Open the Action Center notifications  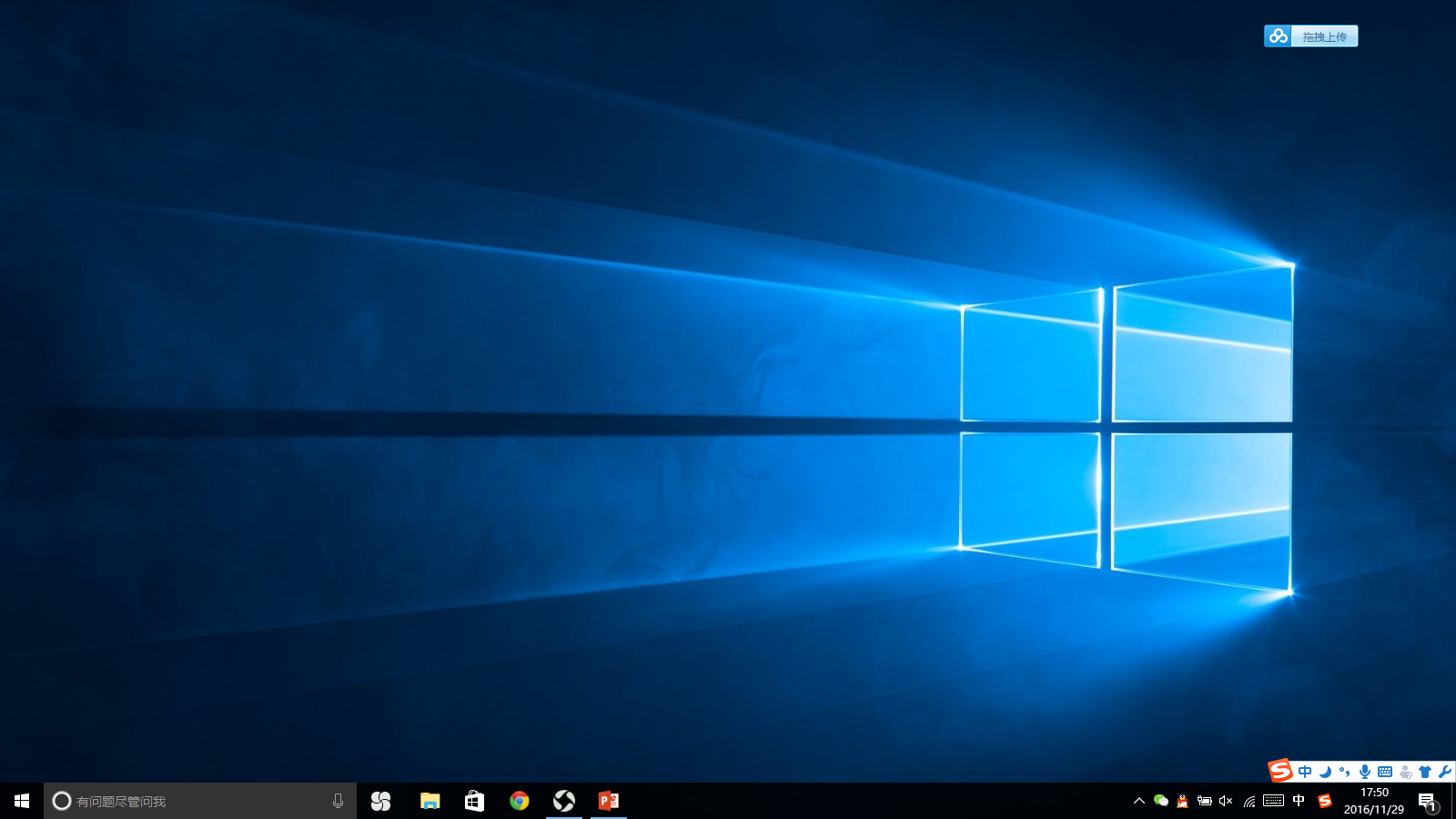click(x=1428, y=801)
